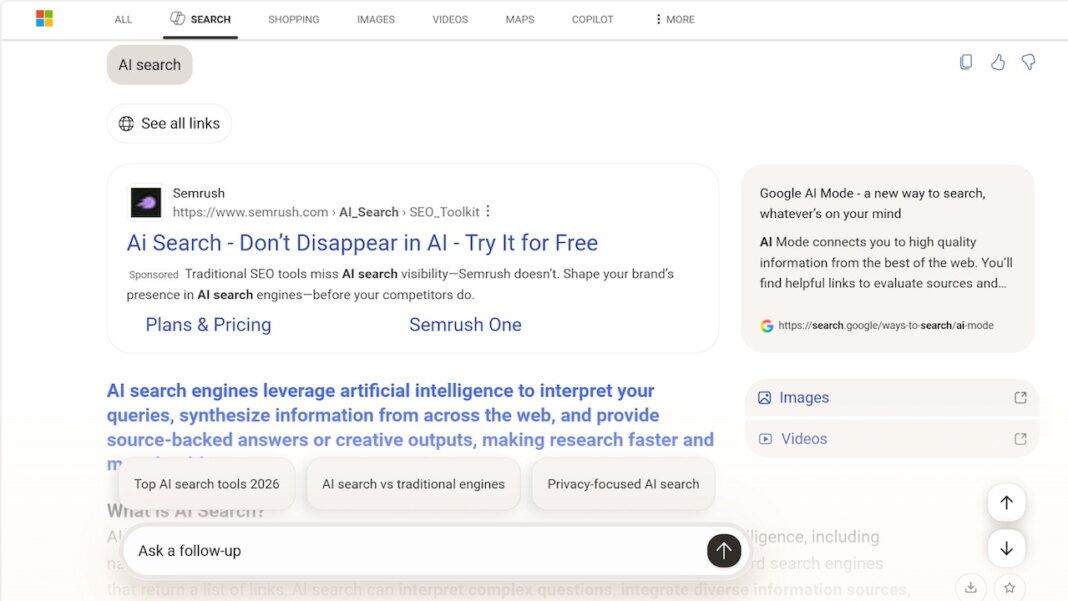
Task: Open the Images side panel row
Action: pos(892,397)
